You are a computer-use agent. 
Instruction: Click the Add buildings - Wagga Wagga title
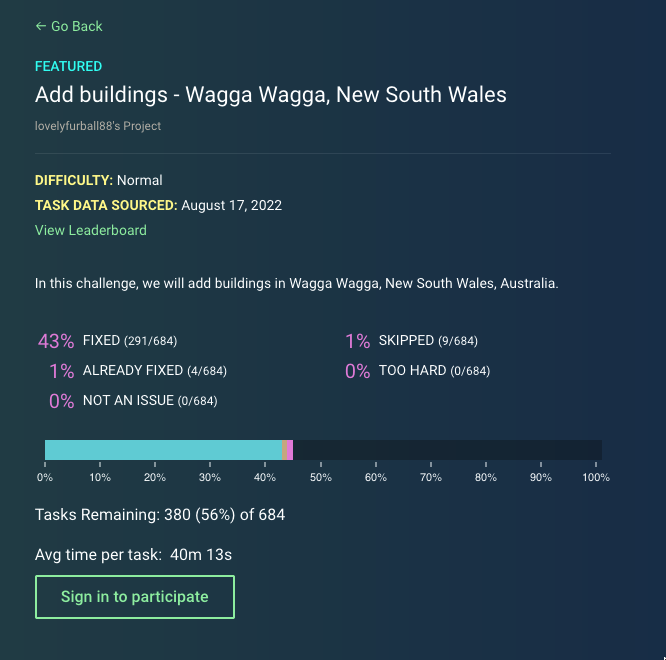[x=271, y=95]
